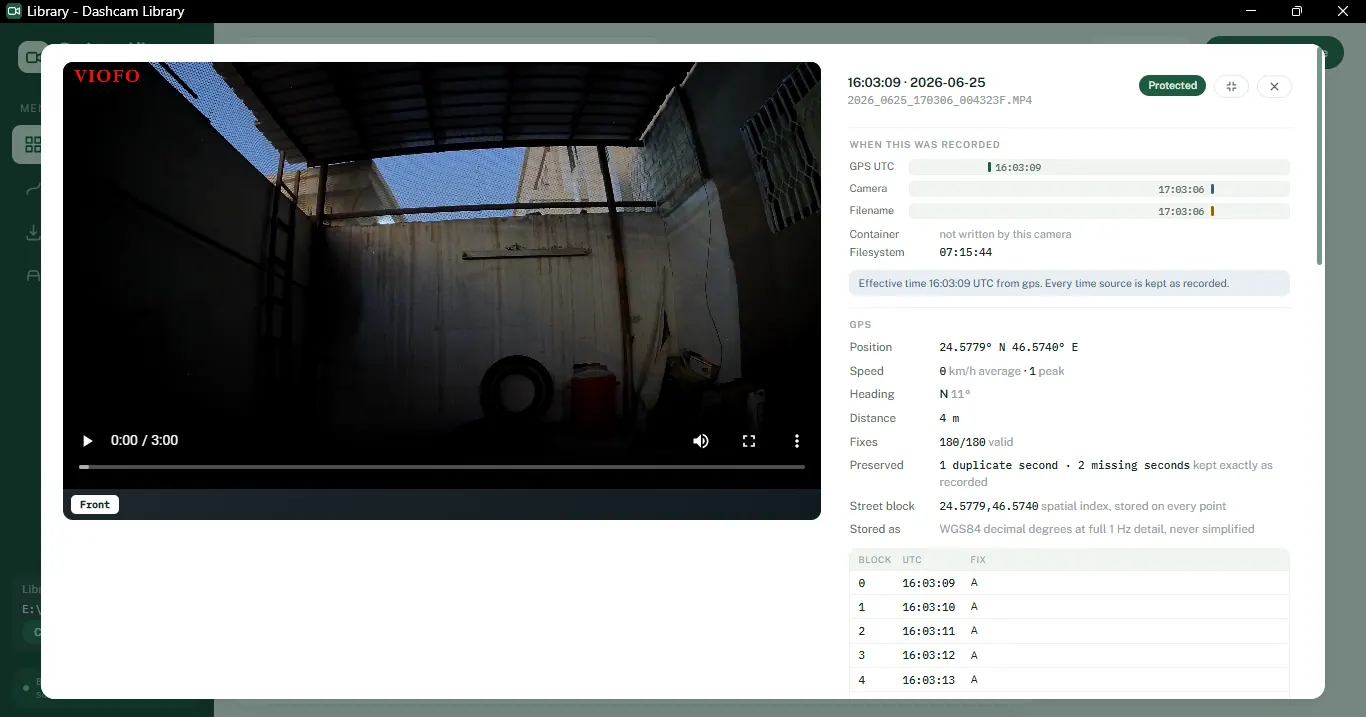Screen dimensions: 1366x717
Task: Select block 4 row at 16:03:13
Action: (1069, 680)
